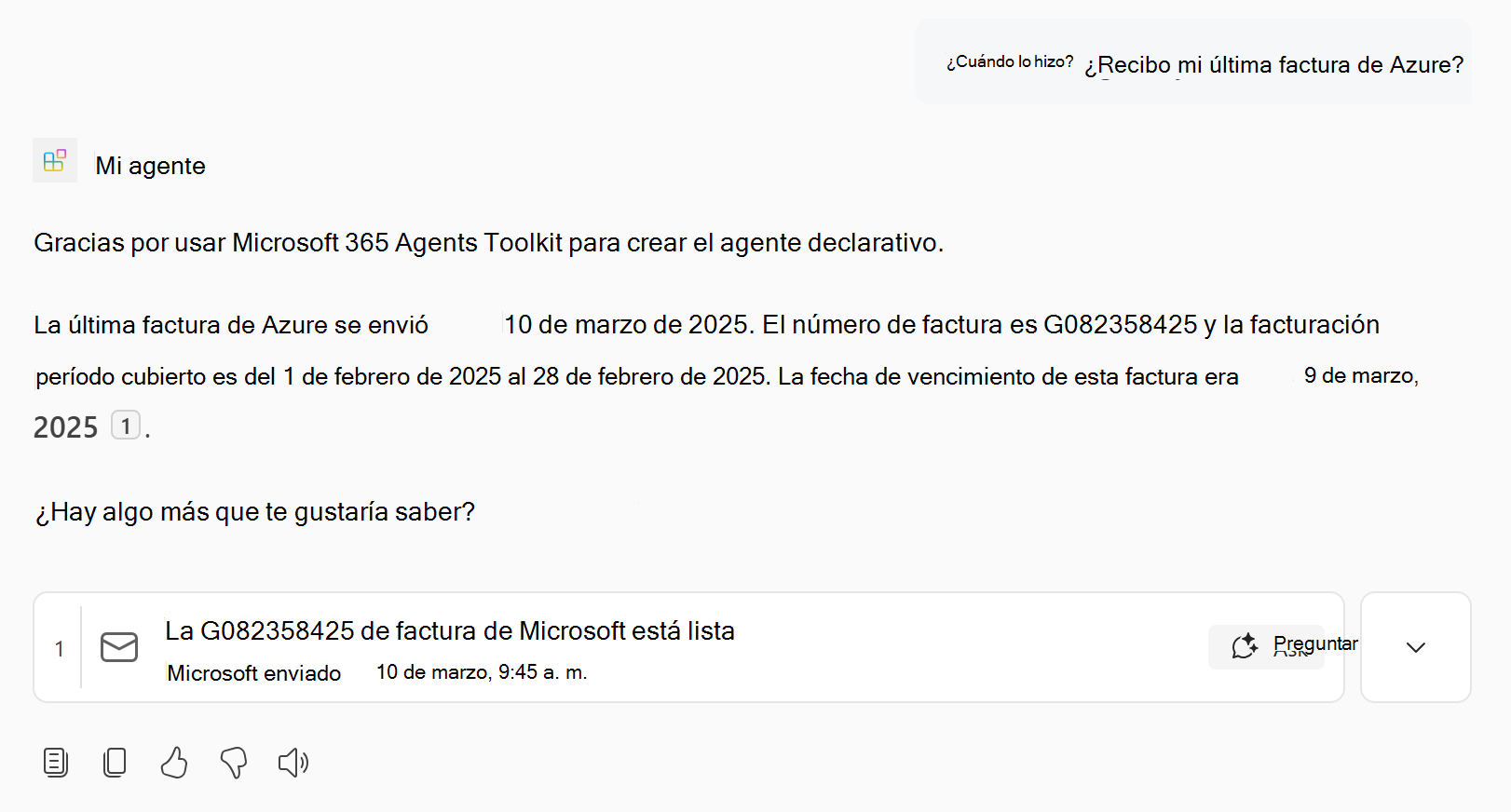
Task: Read the response aloud with the speaker icon
Action: click(293, 762)
